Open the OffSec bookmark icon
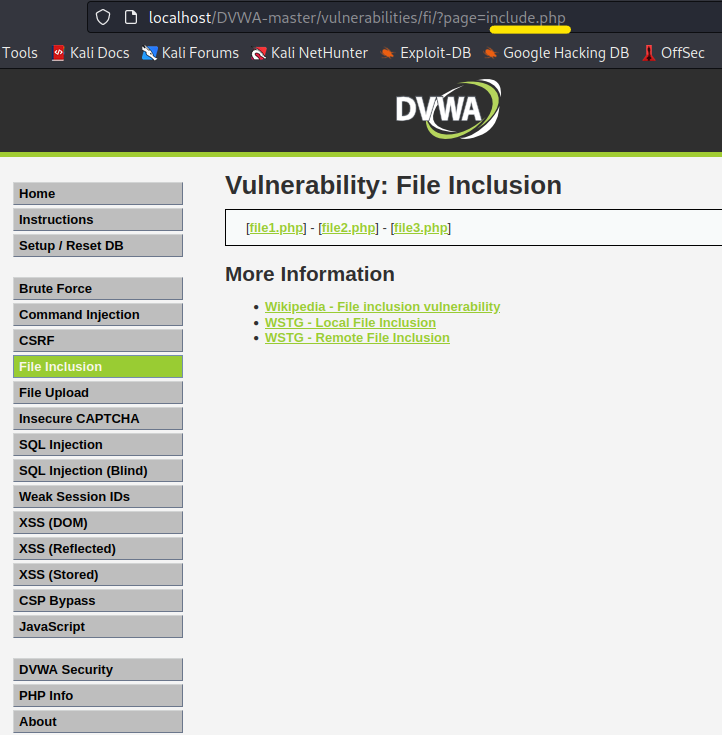 [x=649, y=53]
